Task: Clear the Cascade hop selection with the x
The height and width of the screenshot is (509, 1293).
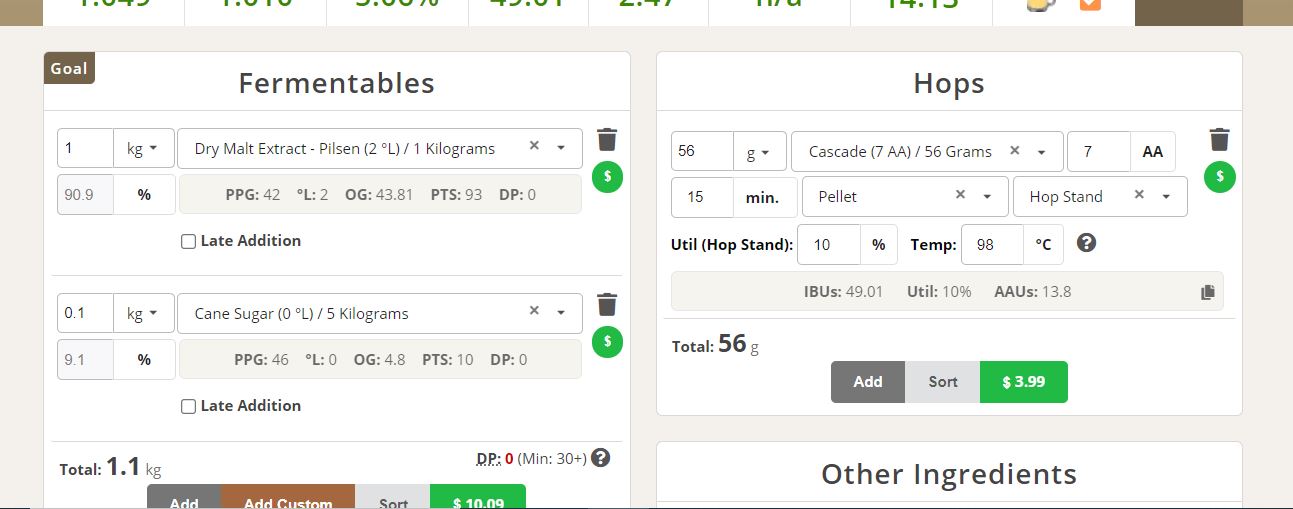Action: click(1014, 151)
